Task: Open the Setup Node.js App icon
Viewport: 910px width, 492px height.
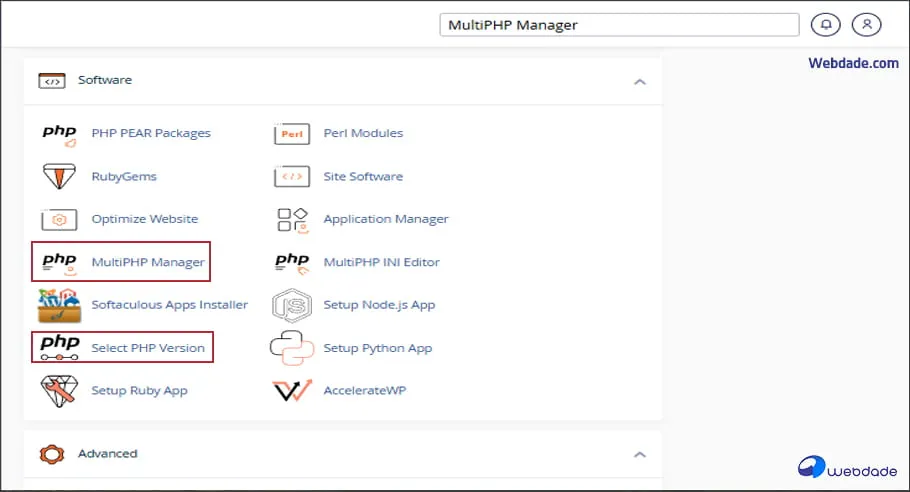Action: (291, 305)
